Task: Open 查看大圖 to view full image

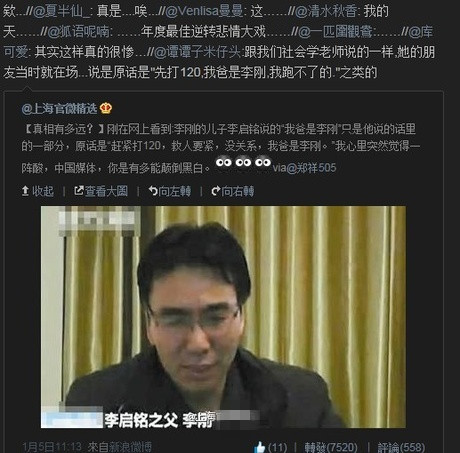Action: 101,191
